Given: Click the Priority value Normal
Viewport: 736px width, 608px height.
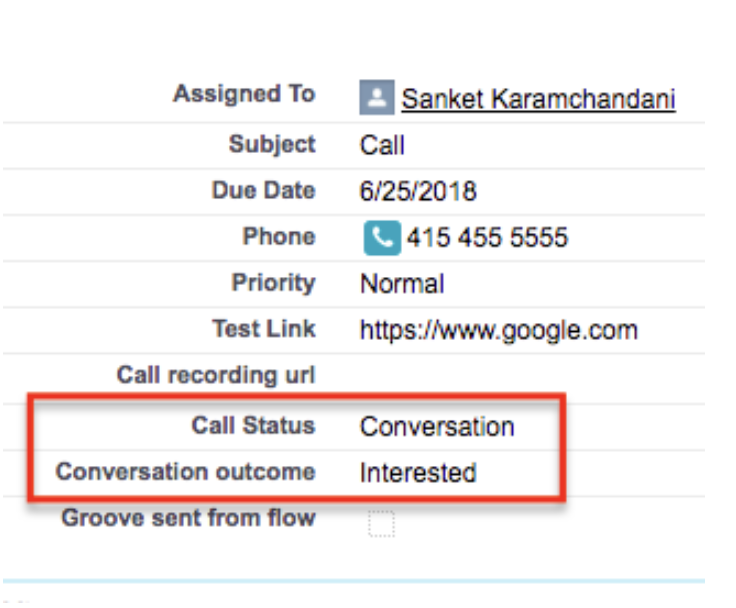Looking at the screenshot, I should pos(402,284).
